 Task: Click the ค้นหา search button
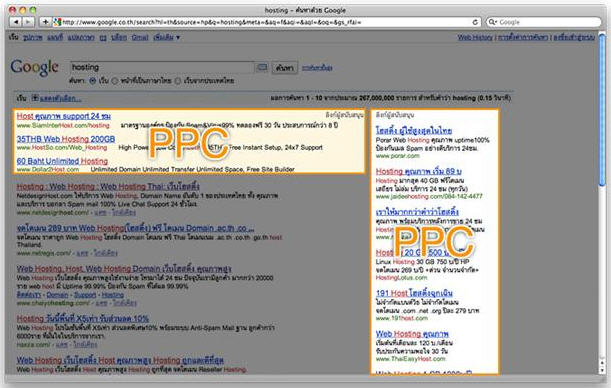click(284, 68)
